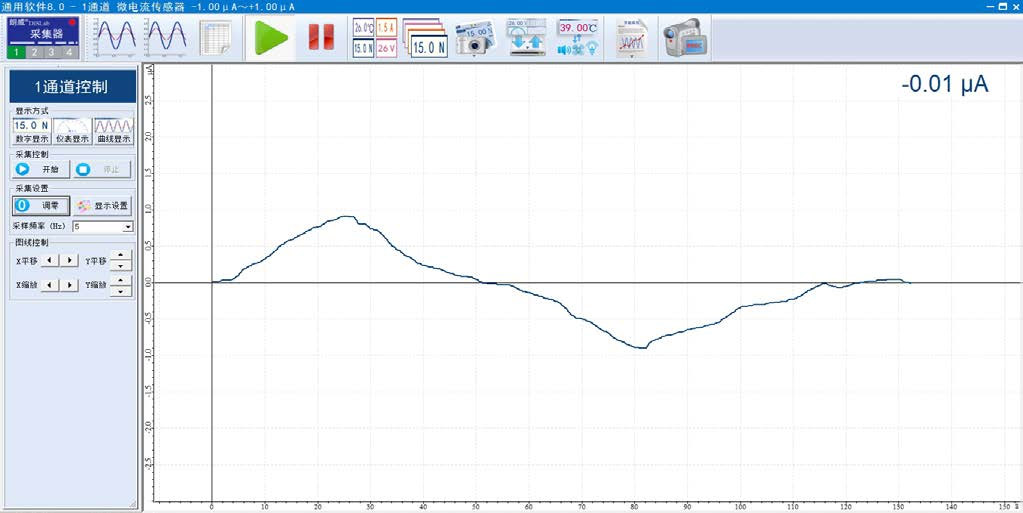
Task: Click the video camcorder recording icon
Action: (686, 38)
